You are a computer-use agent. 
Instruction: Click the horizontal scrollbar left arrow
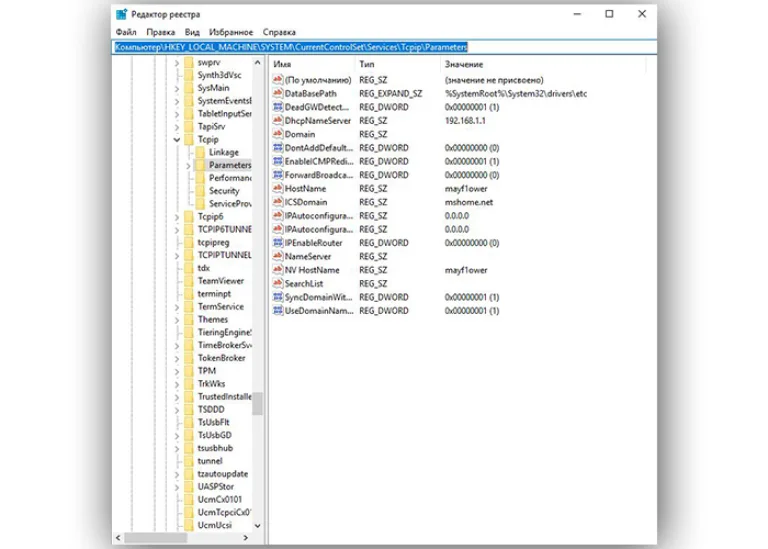(118, 538)
